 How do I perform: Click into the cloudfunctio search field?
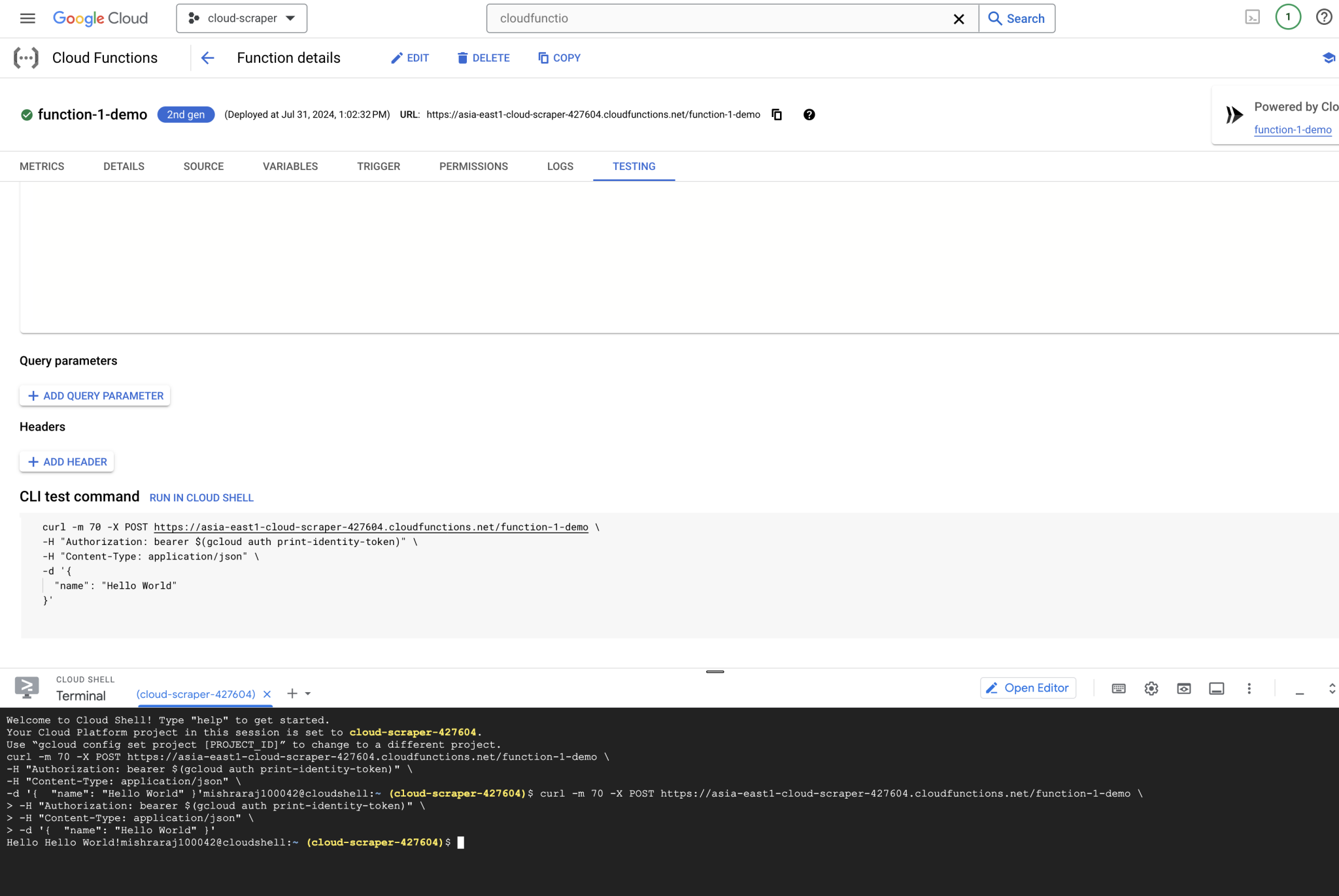(719, 18)
